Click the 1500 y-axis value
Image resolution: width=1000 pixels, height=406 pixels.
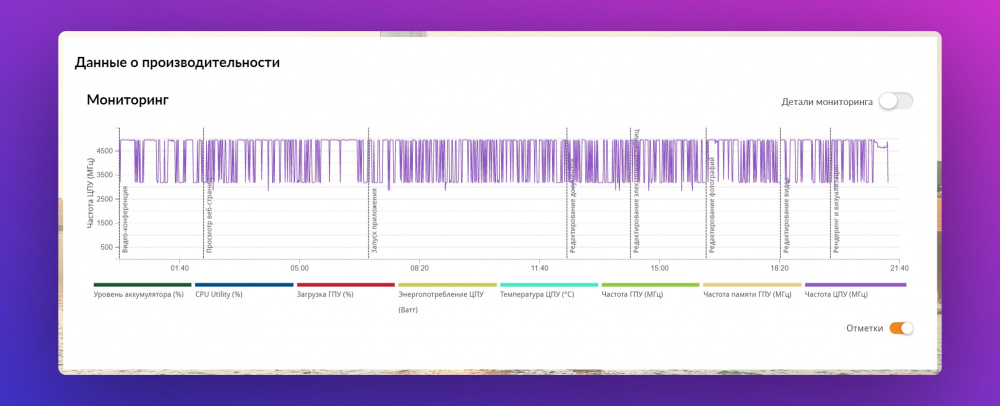[x=107, y=223]
